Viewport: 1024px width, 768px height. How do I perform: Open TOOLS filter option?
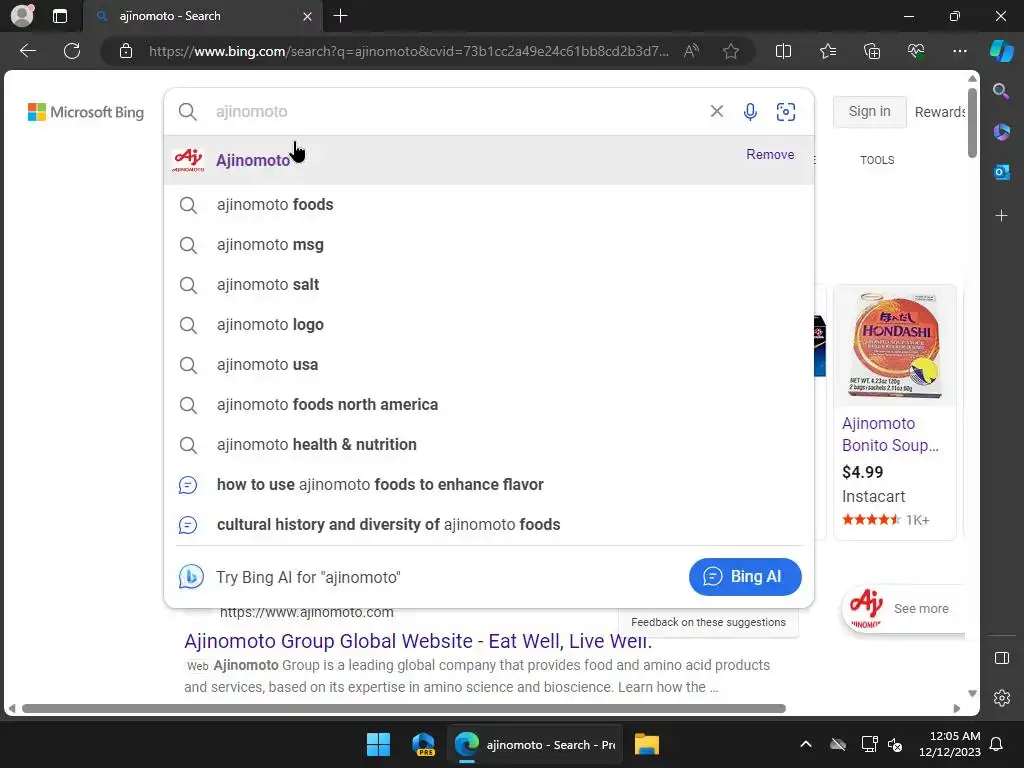tap(877, 160)
